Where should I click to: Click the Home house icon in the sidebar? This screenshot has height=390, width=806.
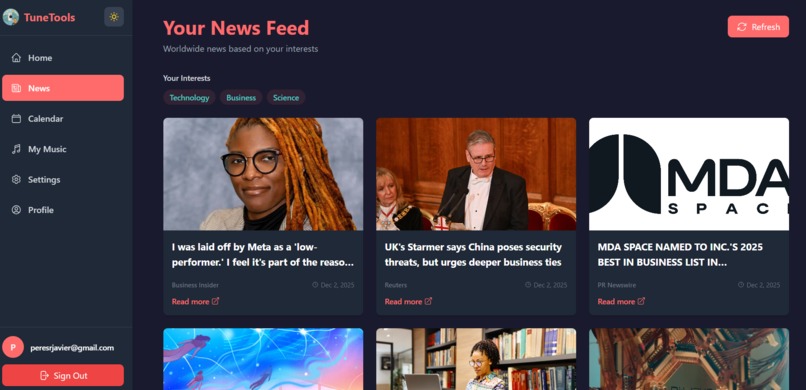tap(16, 58)
